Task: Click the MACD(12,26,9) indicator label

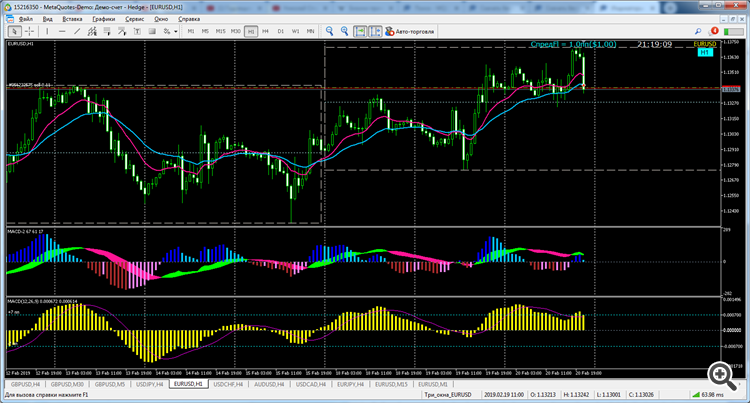Action: coord(42,301)
